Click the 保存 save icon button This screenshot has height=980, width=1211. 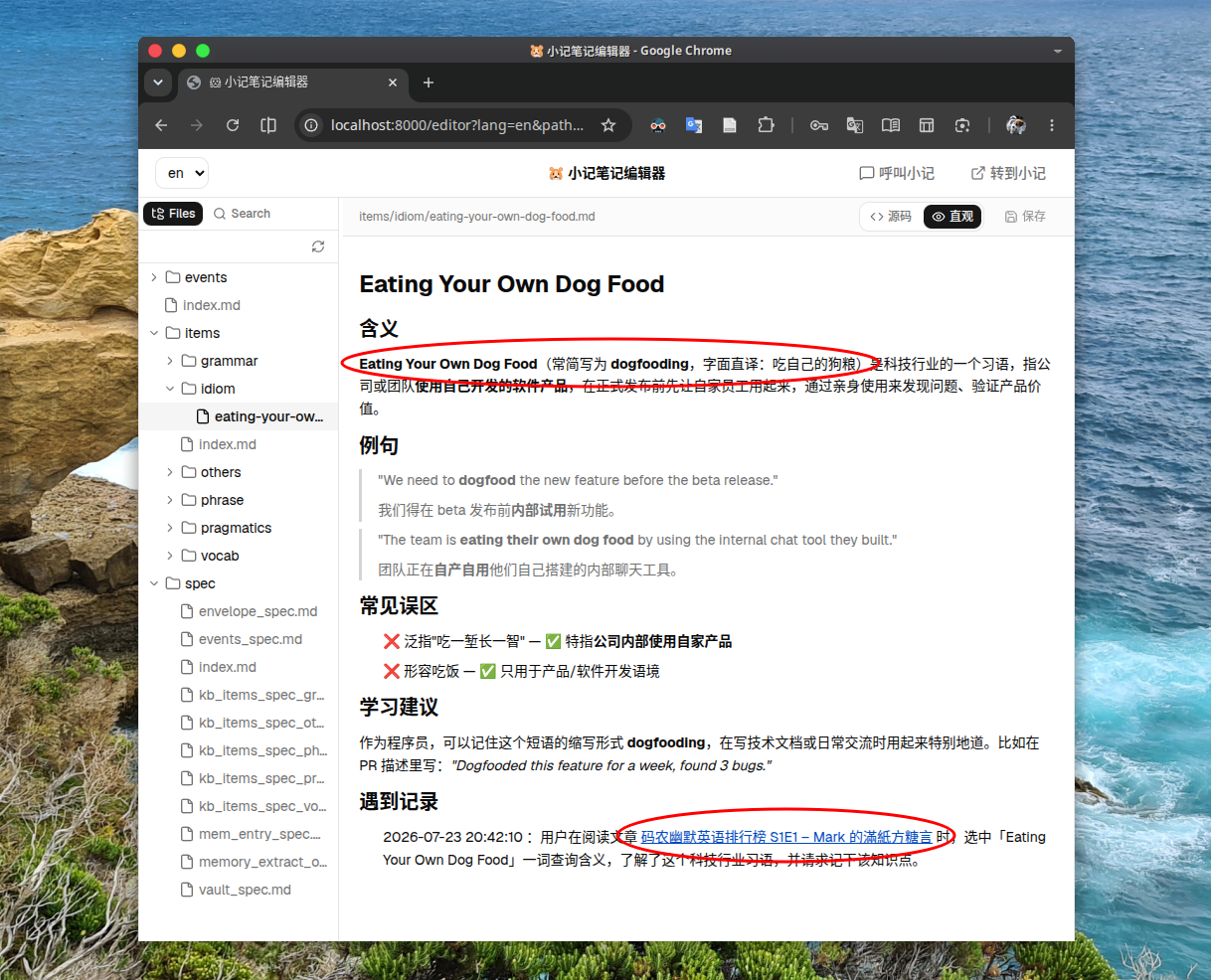click(x=1025, y=216)
